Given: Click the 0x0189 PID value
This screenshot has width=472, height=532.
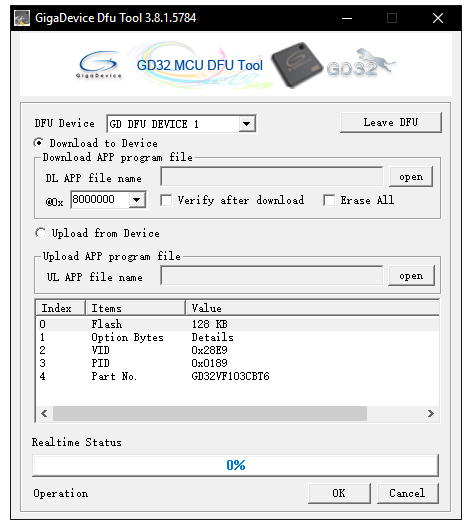Looking at the screenshot, I should tap(209, 363).
